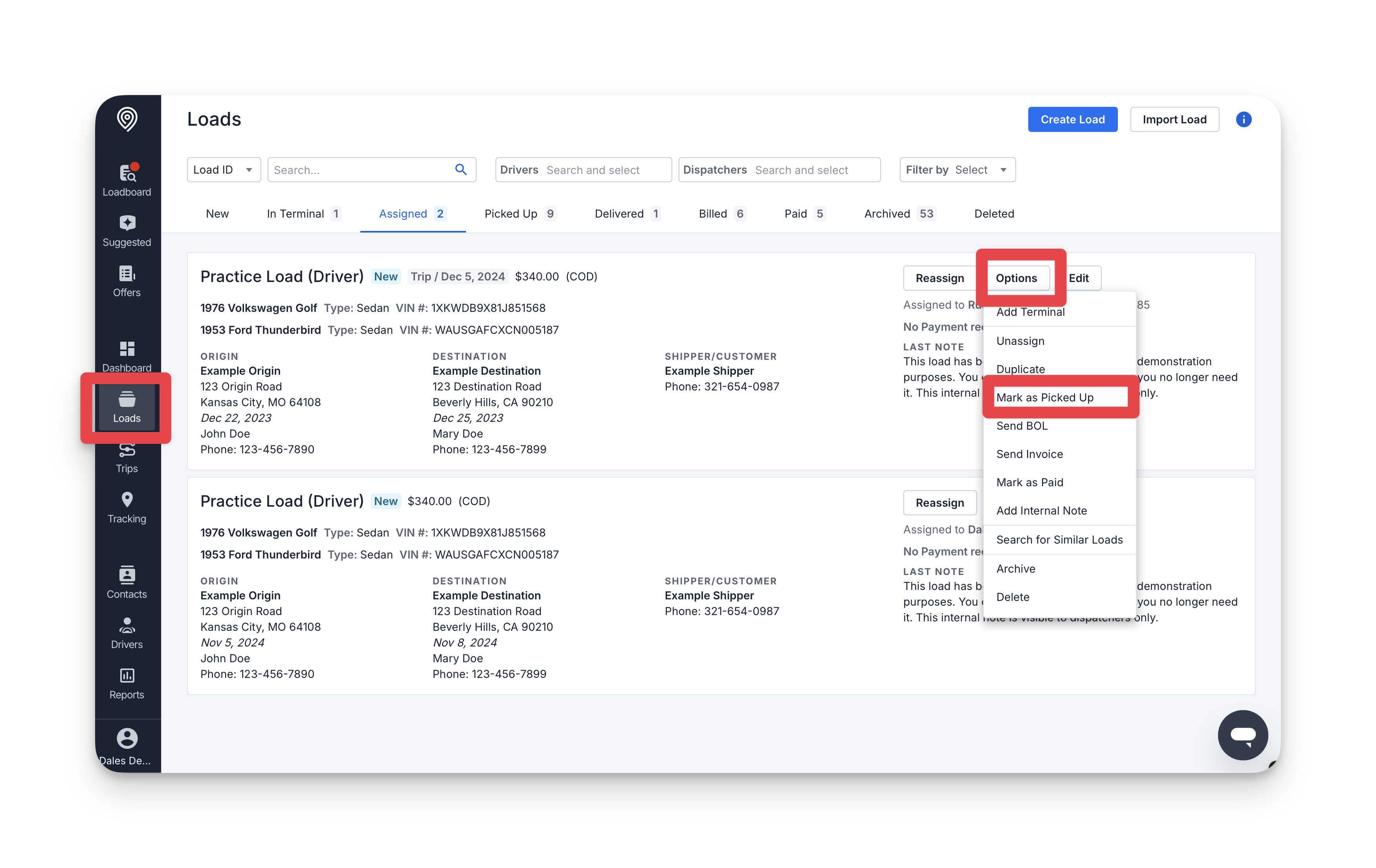Image resolution: width=1376 pixels, height=868 pixels.
Task: Choose Unassign from Options menu
Action: point(1059,341)
